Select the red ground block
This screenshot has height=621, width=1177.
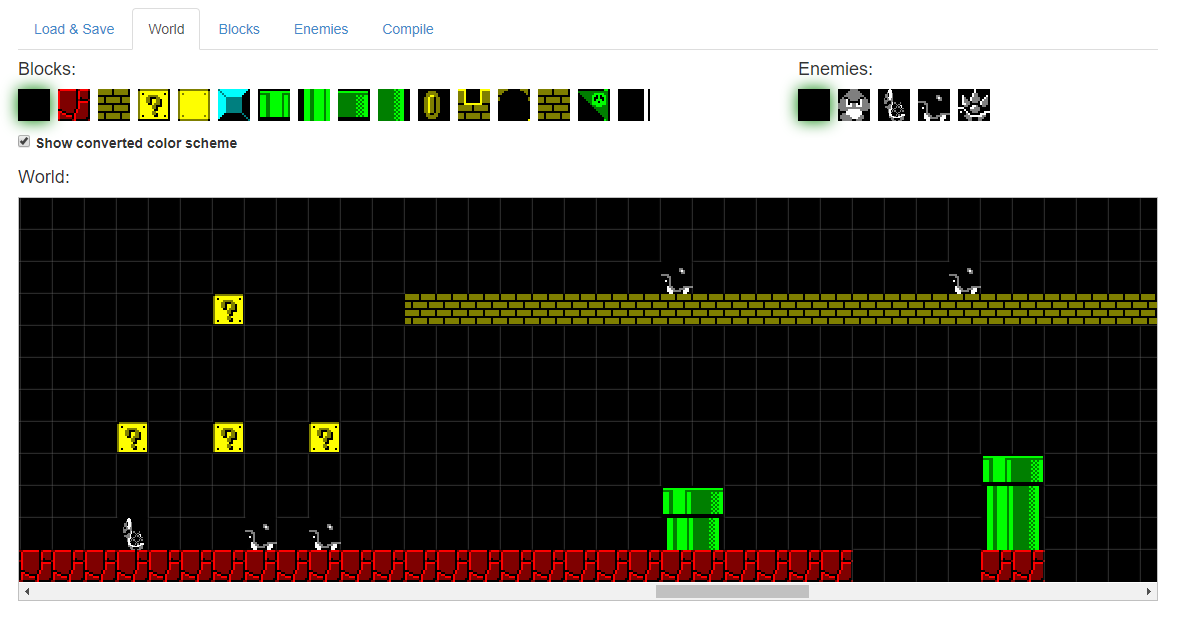[x=74, y=105]
